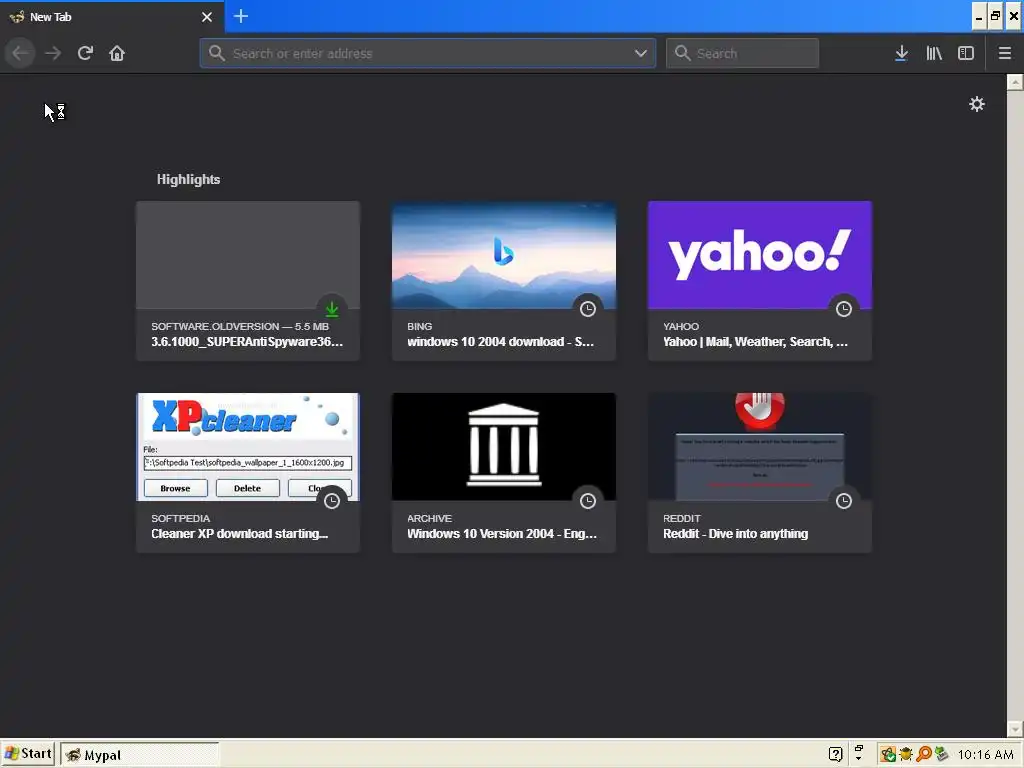Click the Highlights section heading

coord(188,180)
